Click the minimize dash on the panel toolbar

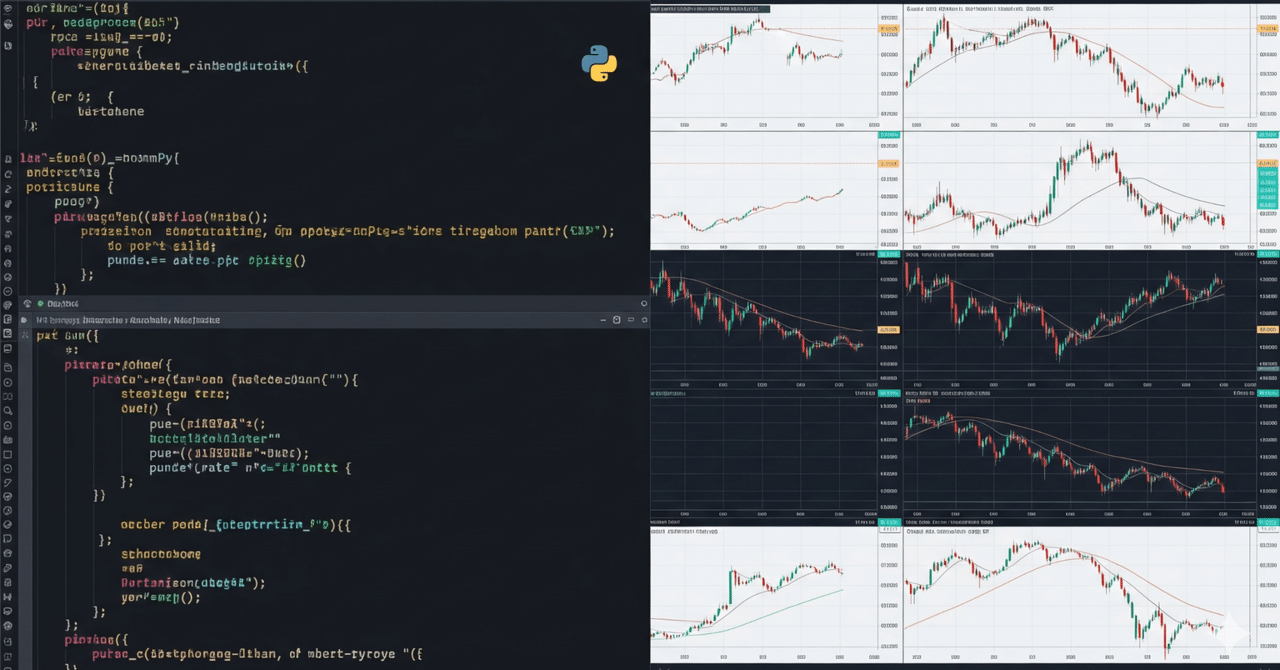[x=603, y=320]
